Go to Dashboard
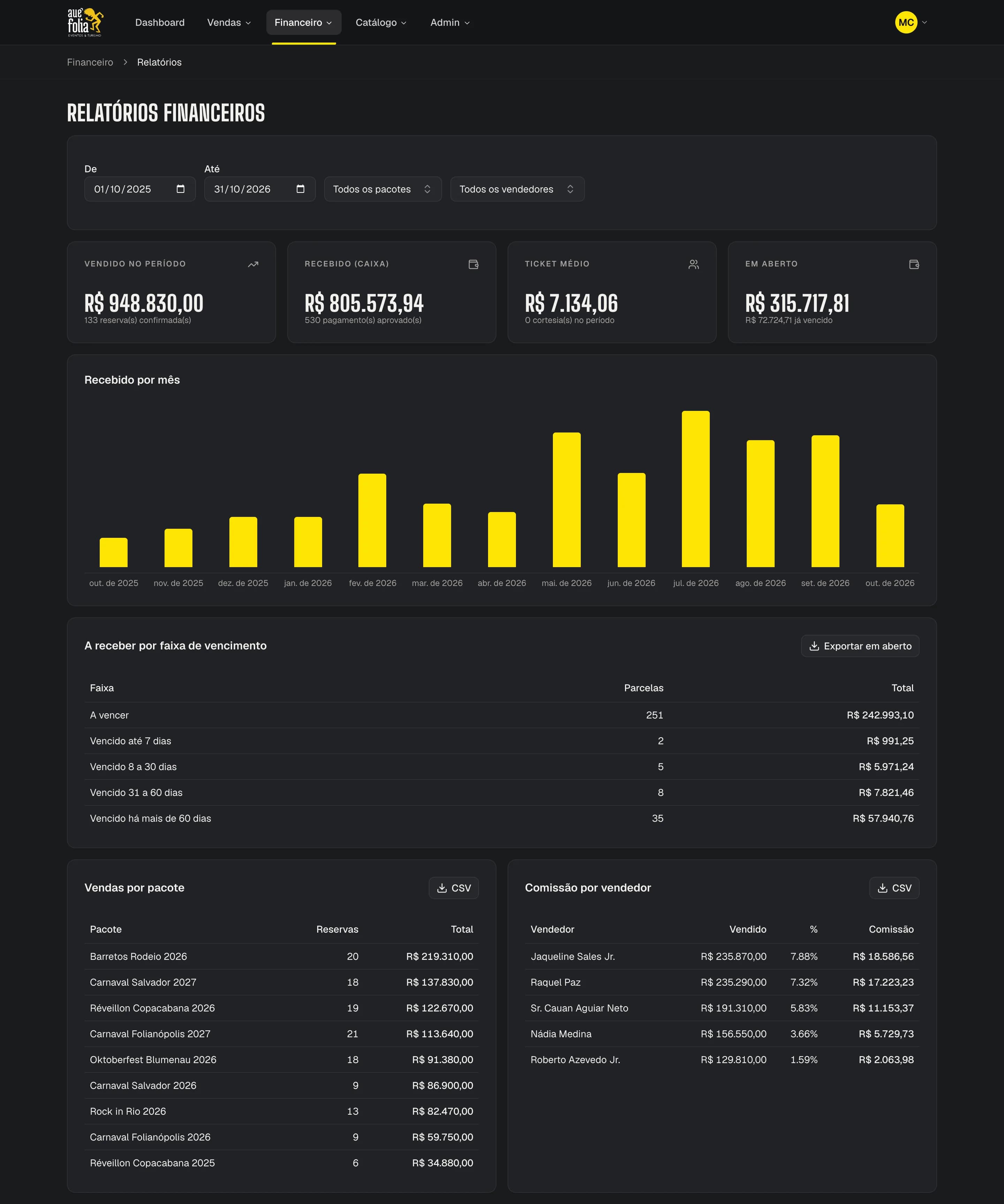This screenshot has height=1204, width=1004. [x=160, y=22]
